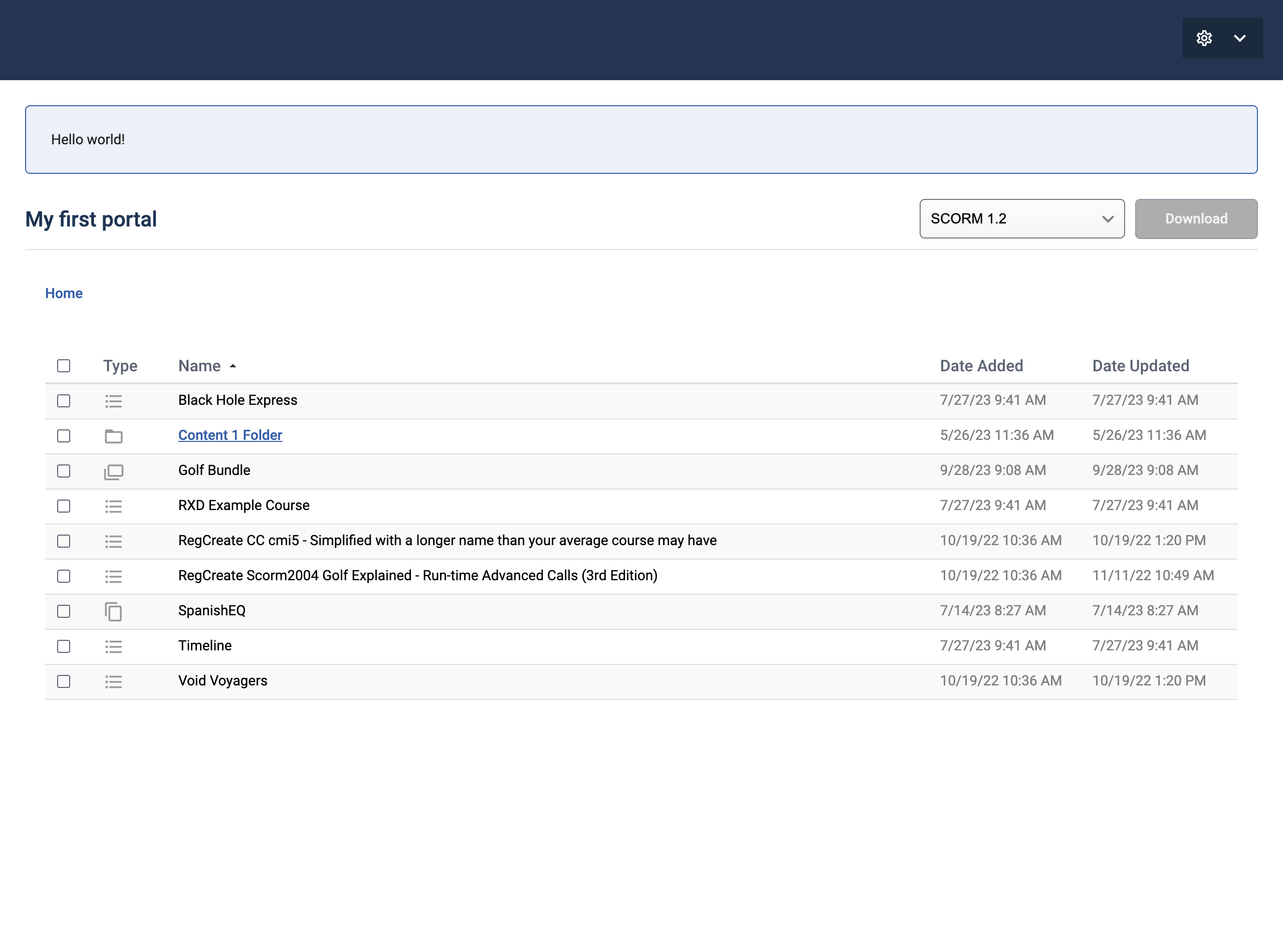Go to the Home breadcrumb

point(64,293)
